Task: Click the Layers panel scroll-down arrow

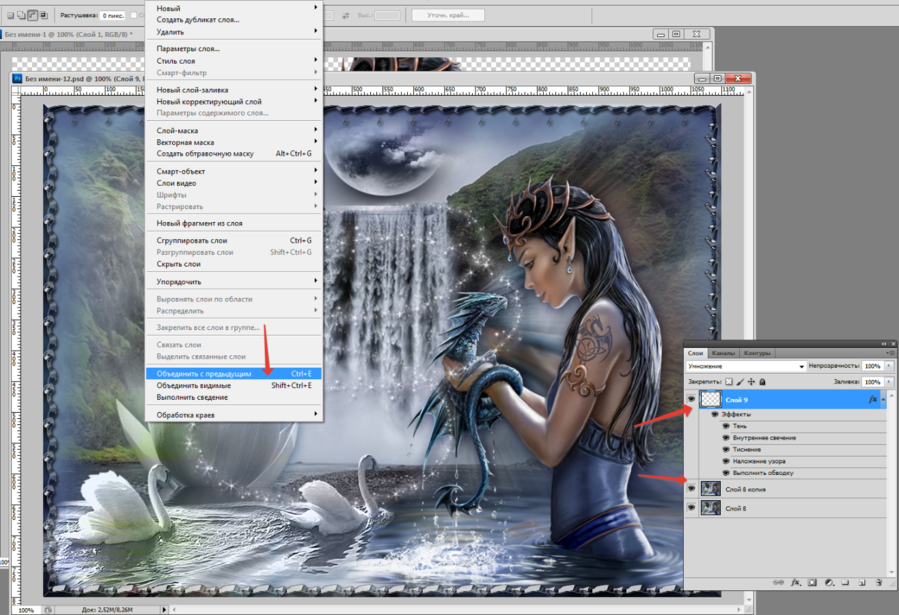Action: [892, 572]
